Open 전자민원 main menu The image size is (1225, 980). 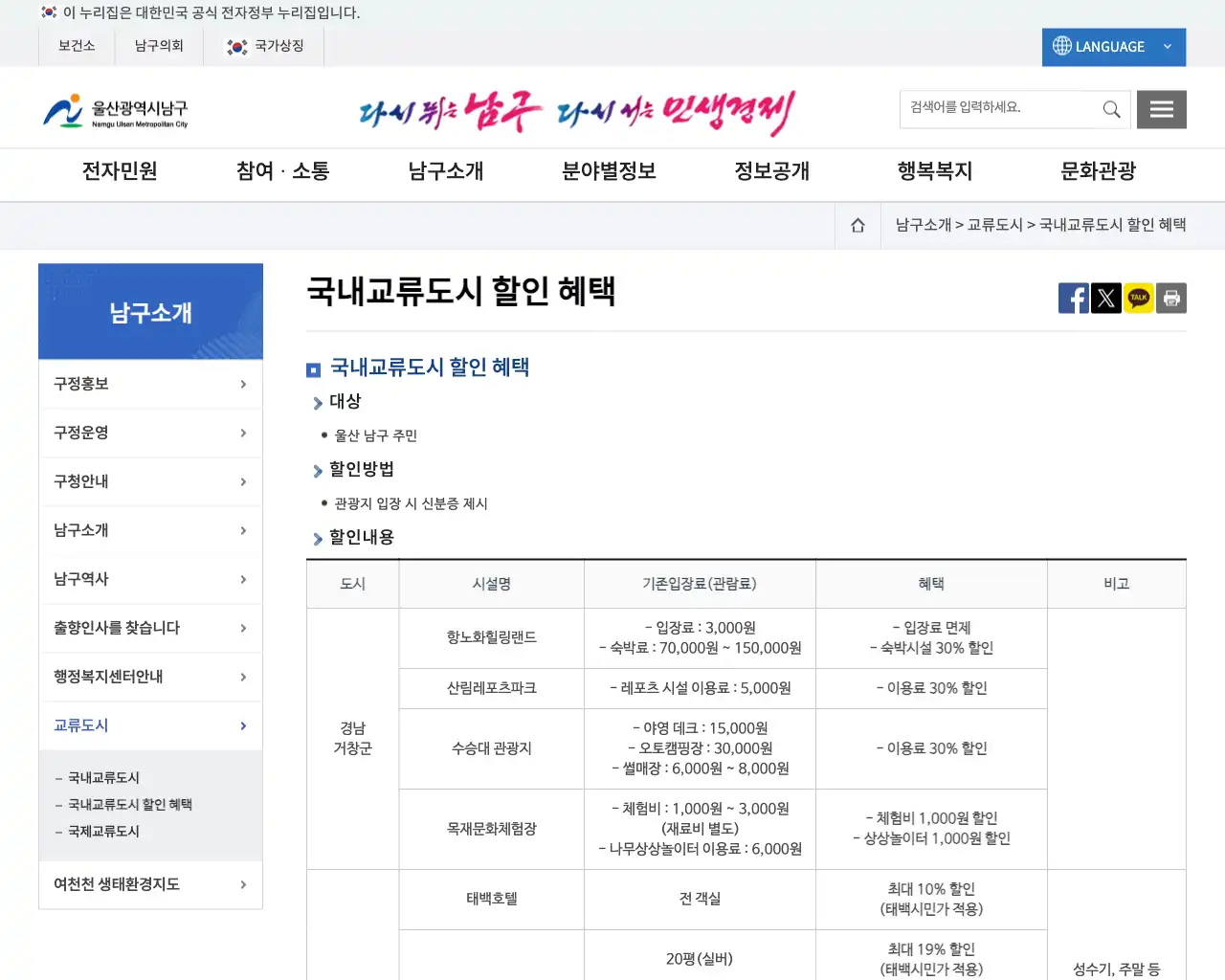[120, 171]
